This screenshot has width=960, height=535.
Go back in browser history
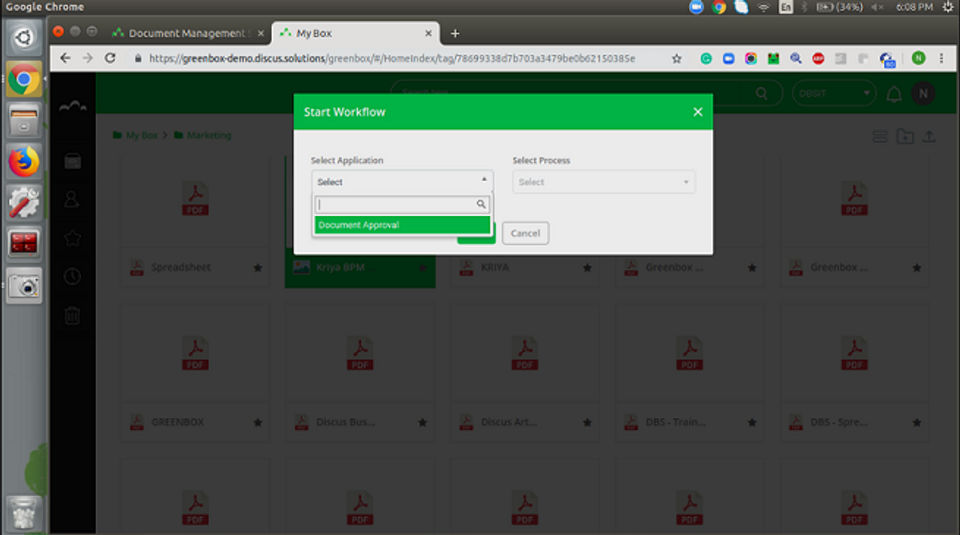pos(66,58)
